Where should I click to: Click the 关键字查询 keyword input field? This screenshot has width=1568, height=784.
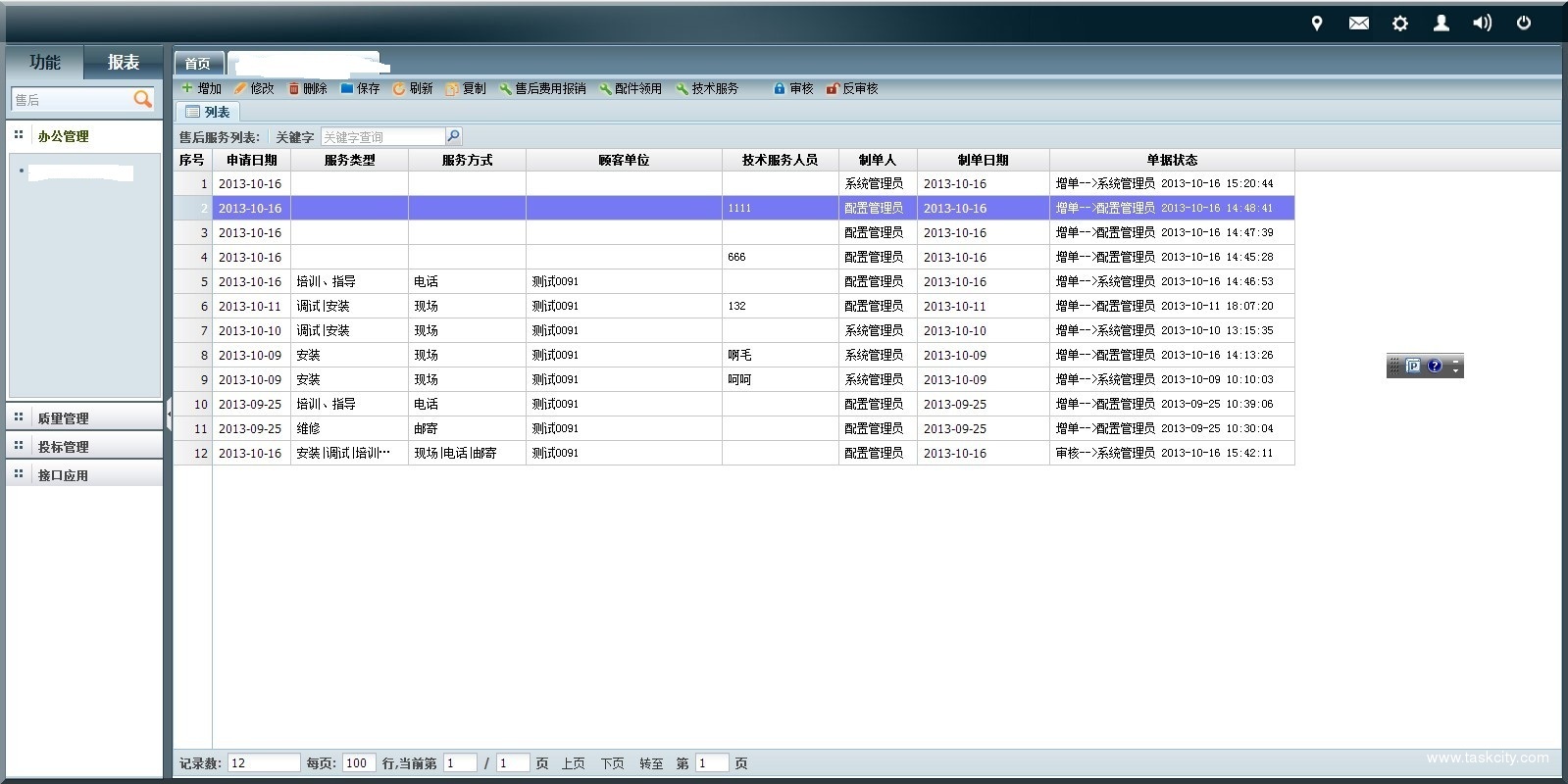382,136
